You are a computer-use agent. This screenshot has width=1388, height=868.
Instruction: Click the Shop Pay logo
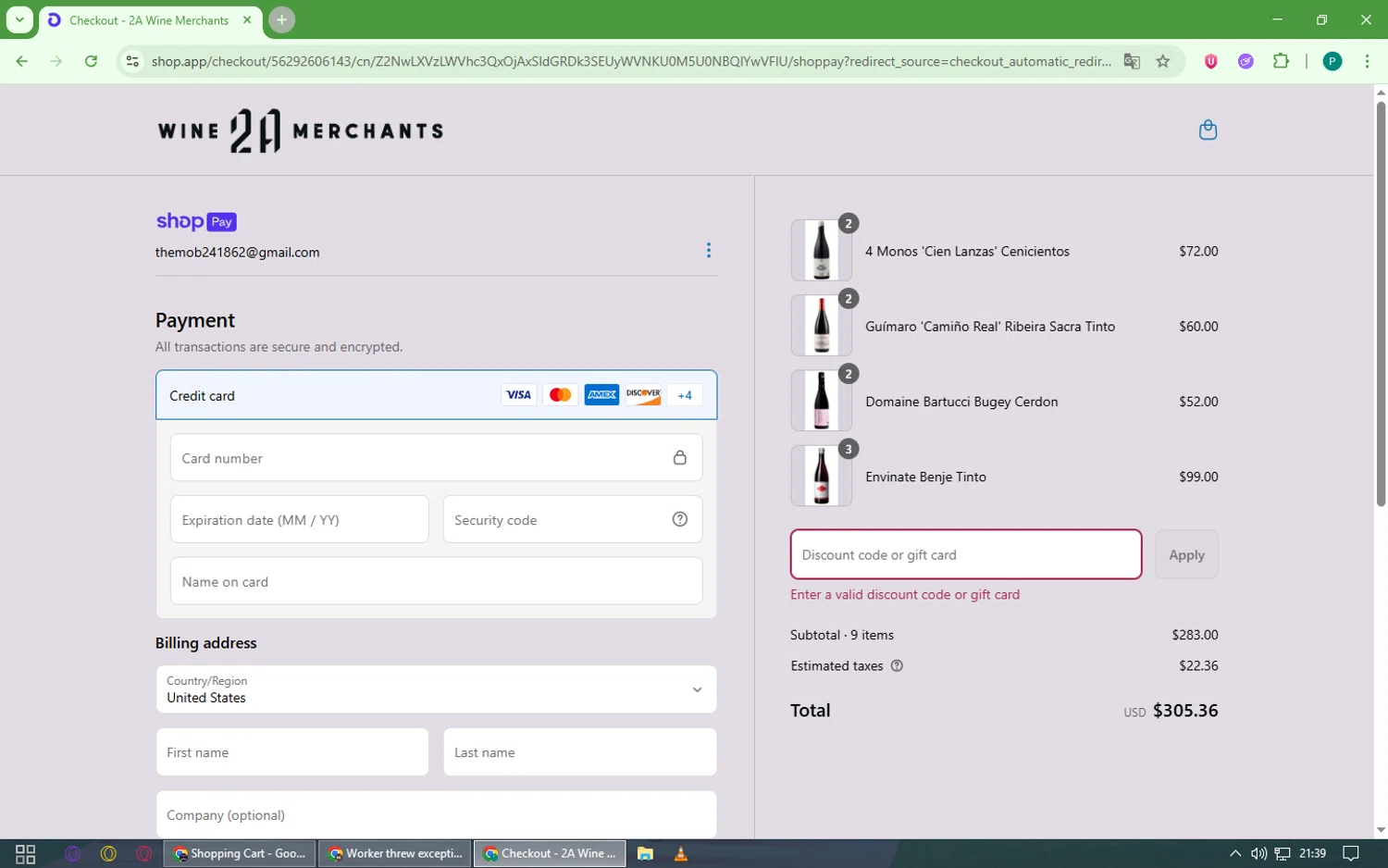click(x=196, y=221)
